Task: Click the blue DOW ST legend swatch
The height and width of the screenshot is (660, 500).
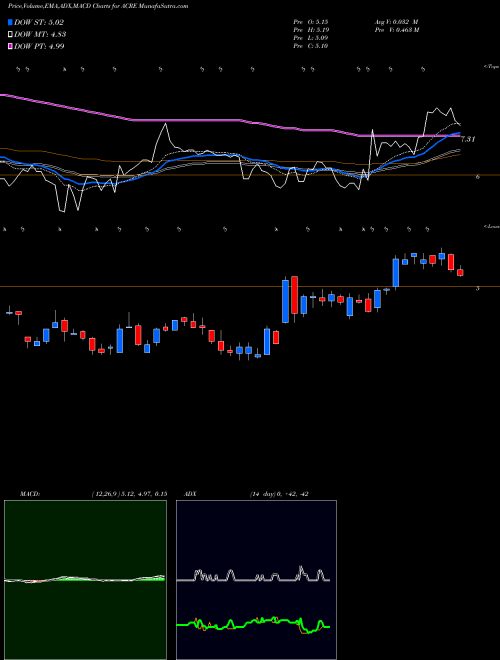Action: (10, 22)
